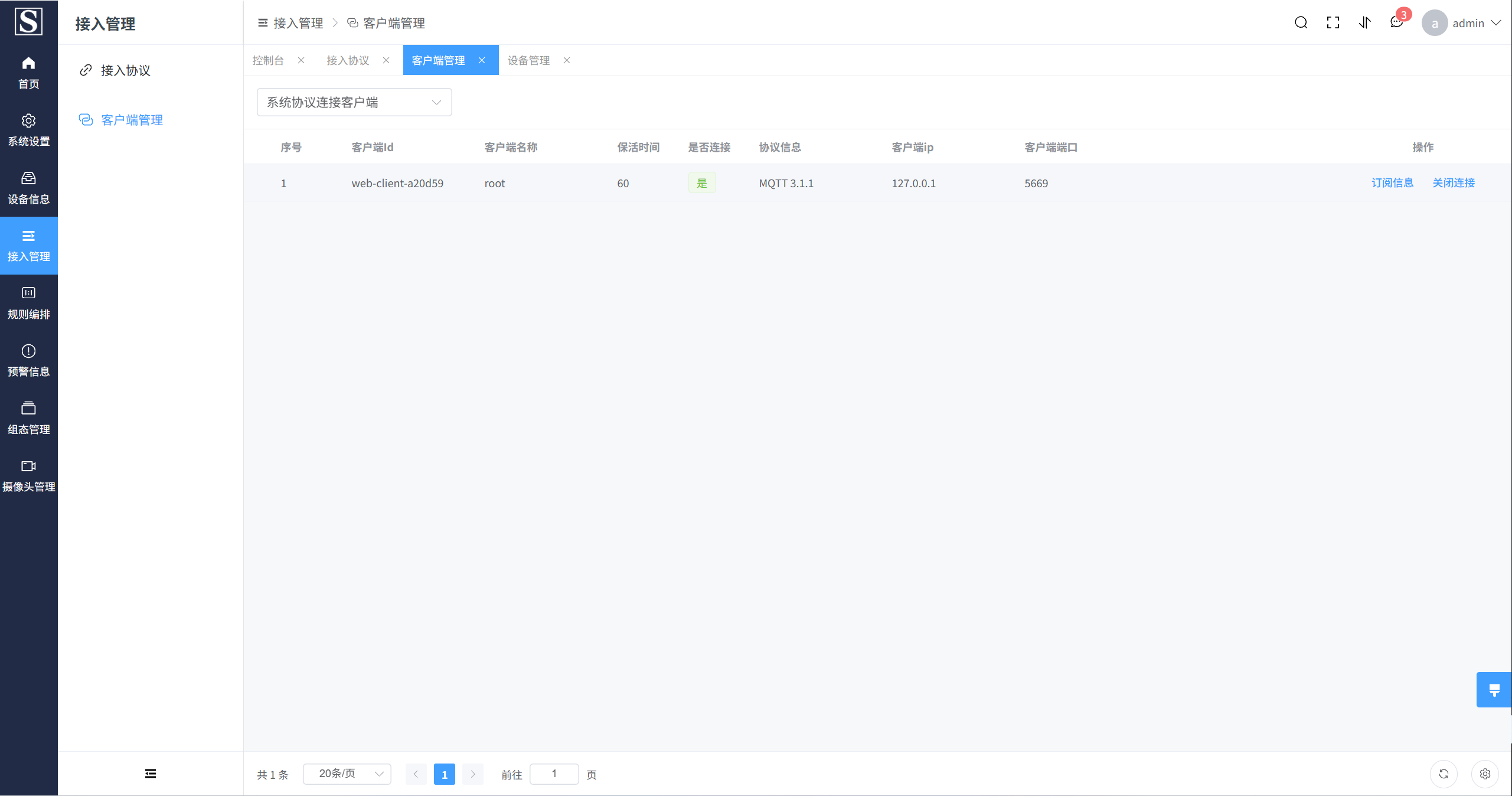Screen dimensions: 1512x796
Task: Switch to the 设备管理 tab
Action: pyautogui.click(x=528, y=60)
